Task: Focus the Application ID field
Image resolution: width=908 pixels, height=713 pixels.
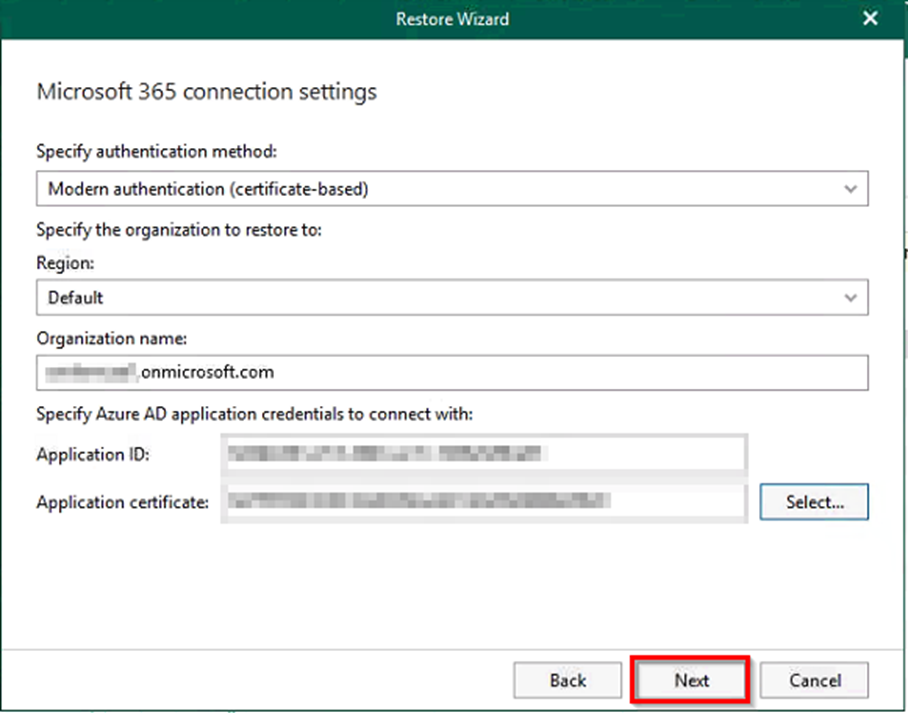Action: 484,453
